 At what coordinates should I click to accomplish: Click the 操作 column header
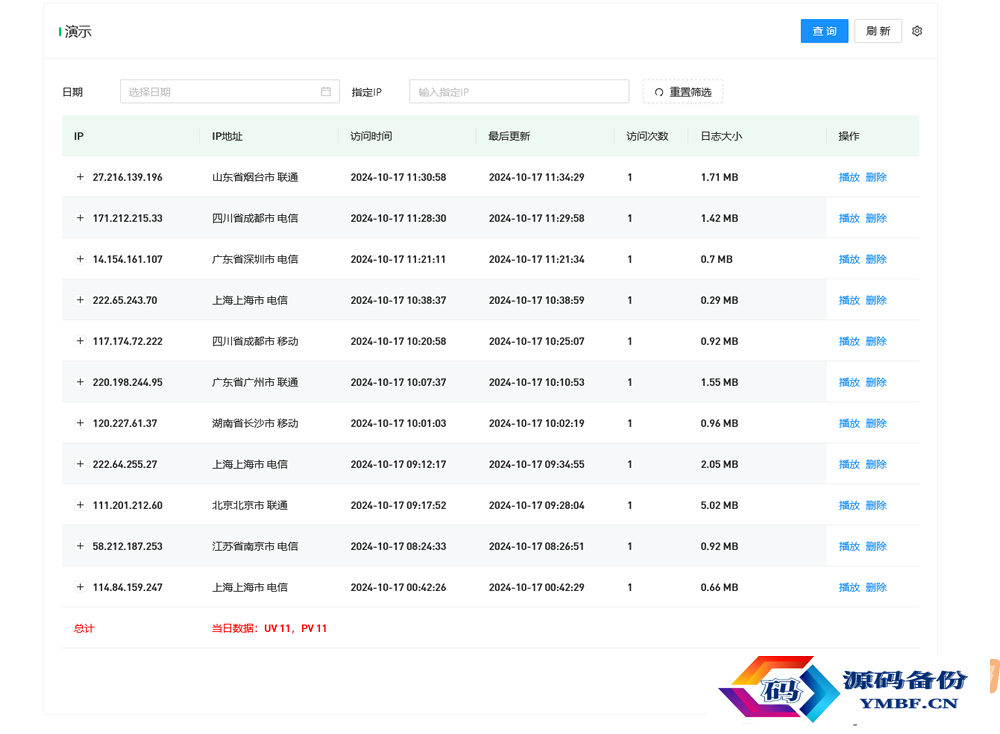tap(849, 136)
